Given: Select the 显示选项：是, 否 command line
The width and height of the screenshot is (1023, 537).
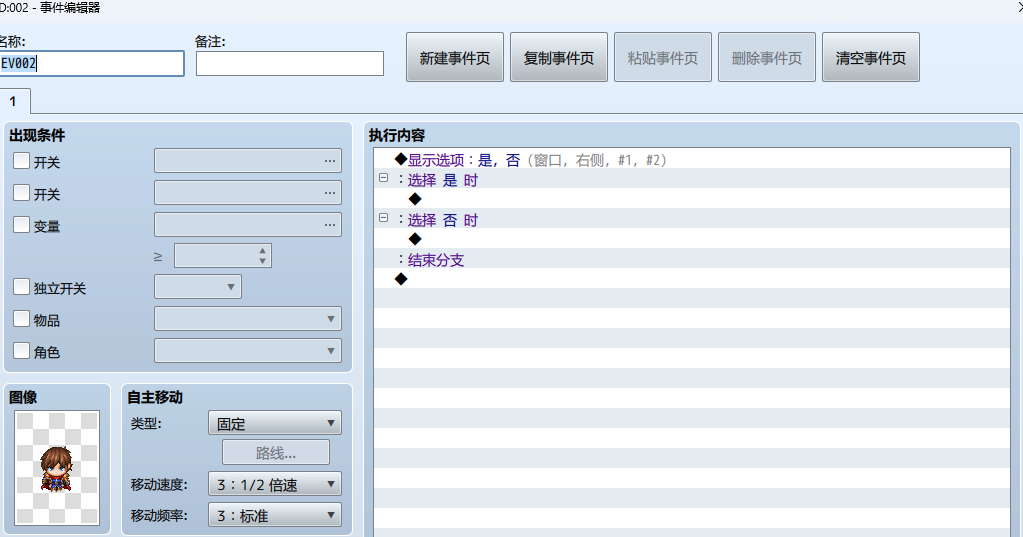Looking at the screenshot, I should pyautogui.click(x=692, y=160).
